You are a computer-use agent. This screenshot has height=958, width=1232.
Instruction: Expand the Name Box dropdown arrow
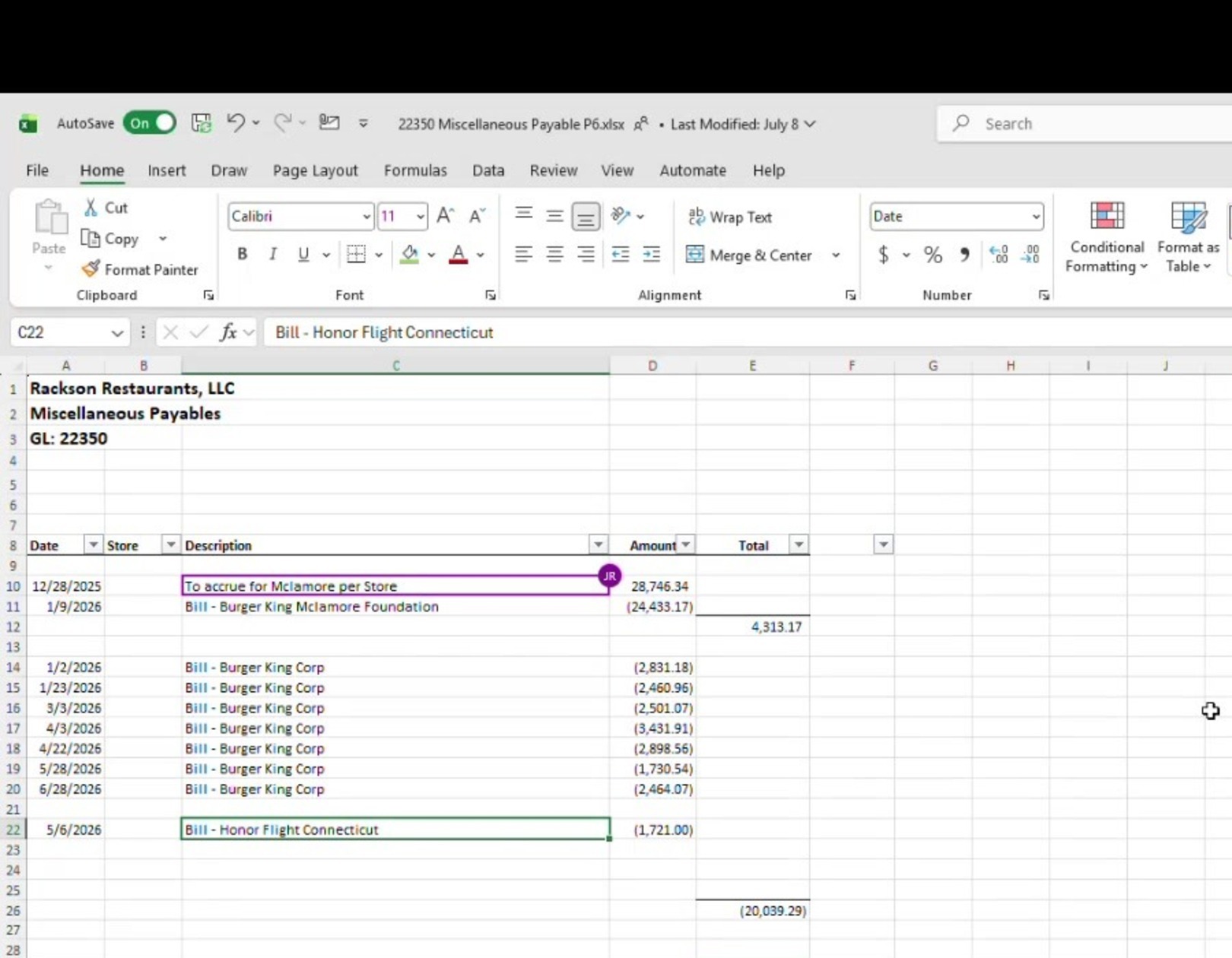(x=117, y=333)
